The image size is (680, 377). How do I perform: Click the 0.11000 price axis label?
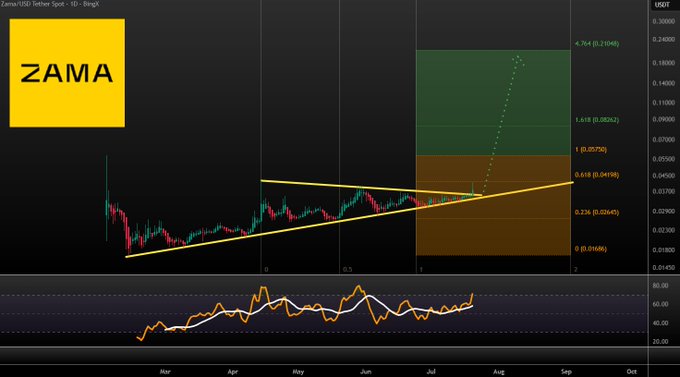pyautogui.click(x=664, y=103)
